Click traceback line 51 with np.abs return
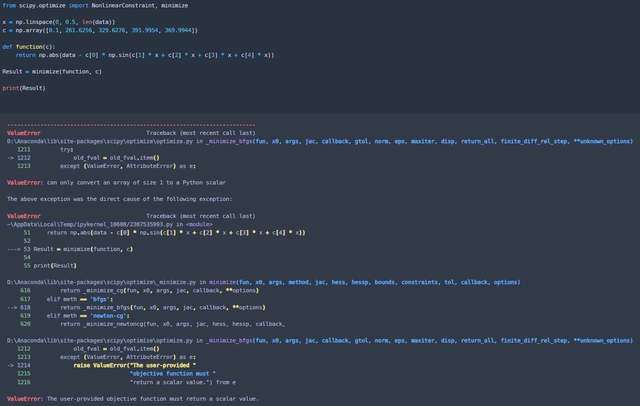640x406 pixels. [164, 233]
